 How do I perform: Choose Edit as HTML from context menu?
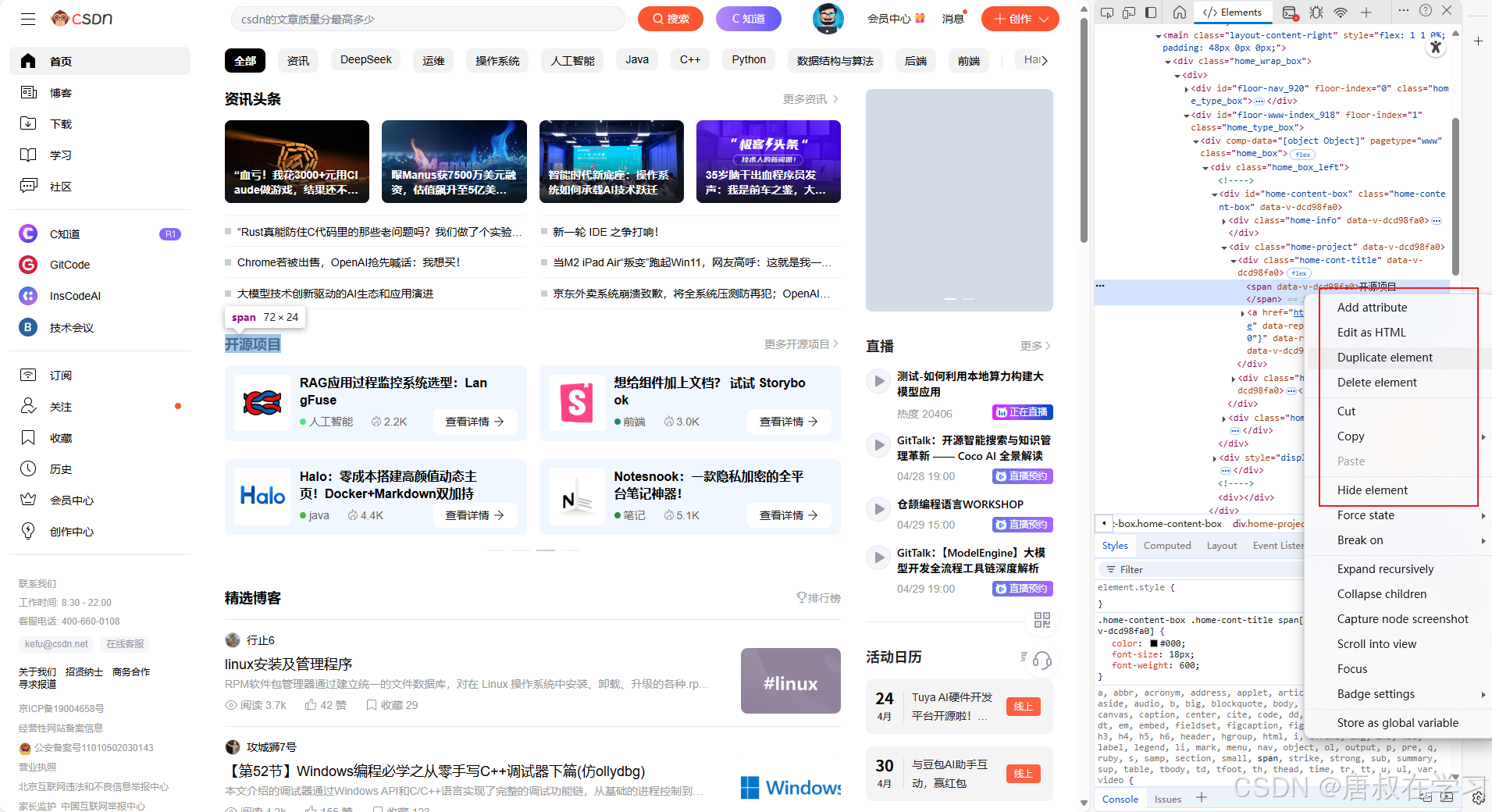1400,333
